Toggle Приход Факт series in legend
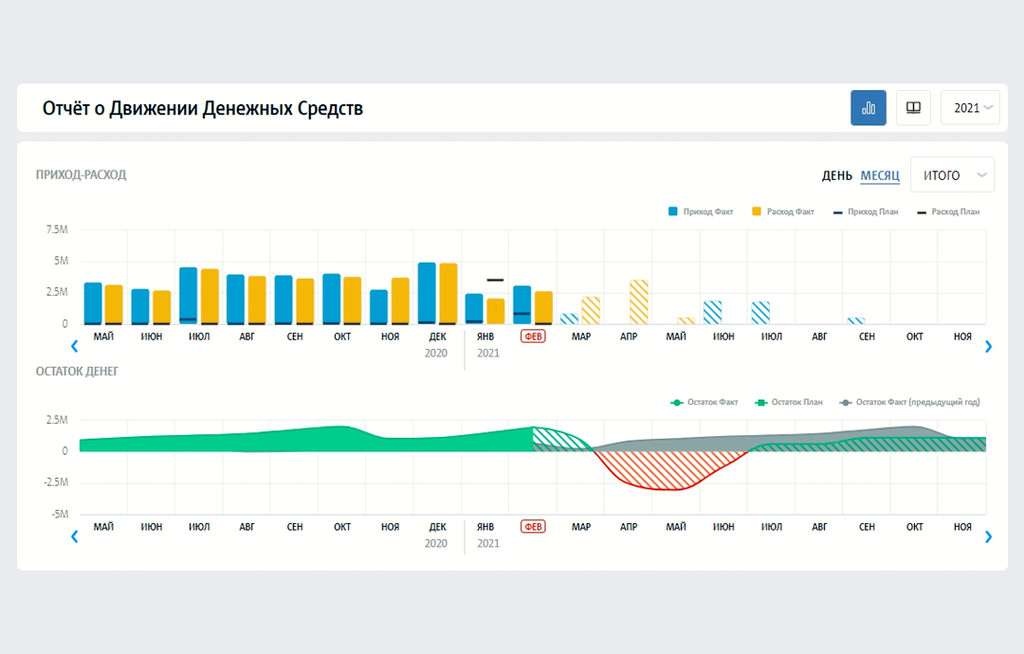The width and height of the screenshot is (1024, 654). pyautogui.click(x=701, y=212)
